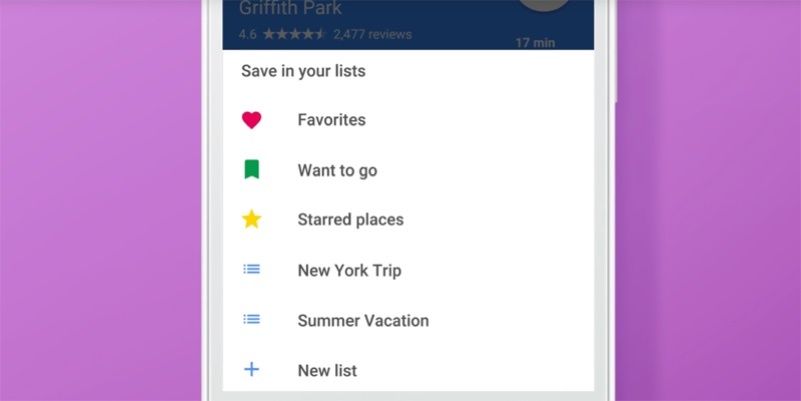This screenshot has width=801, height=401.
Task: Tap the list icon beside Summer Vacation
Action: (x=252, y=320)
